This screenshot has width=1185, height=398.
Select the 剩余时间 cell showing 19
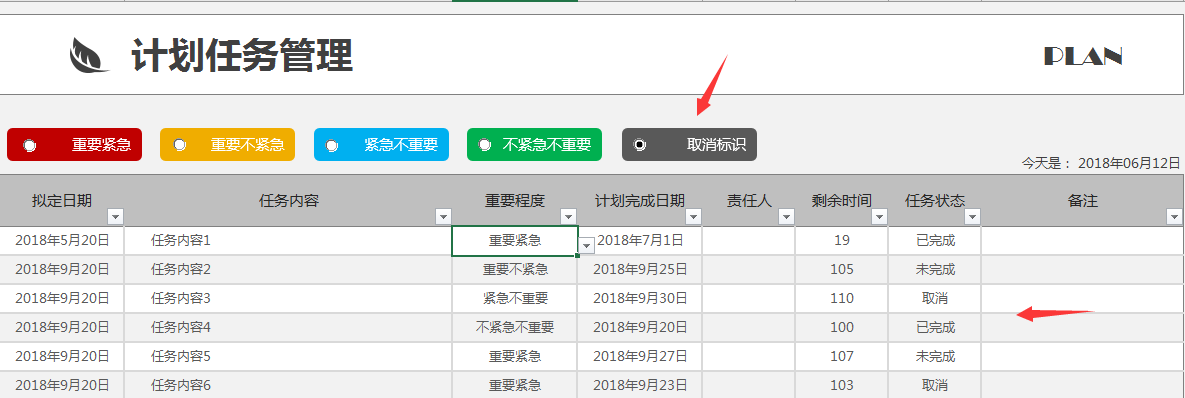coord(842,241)
